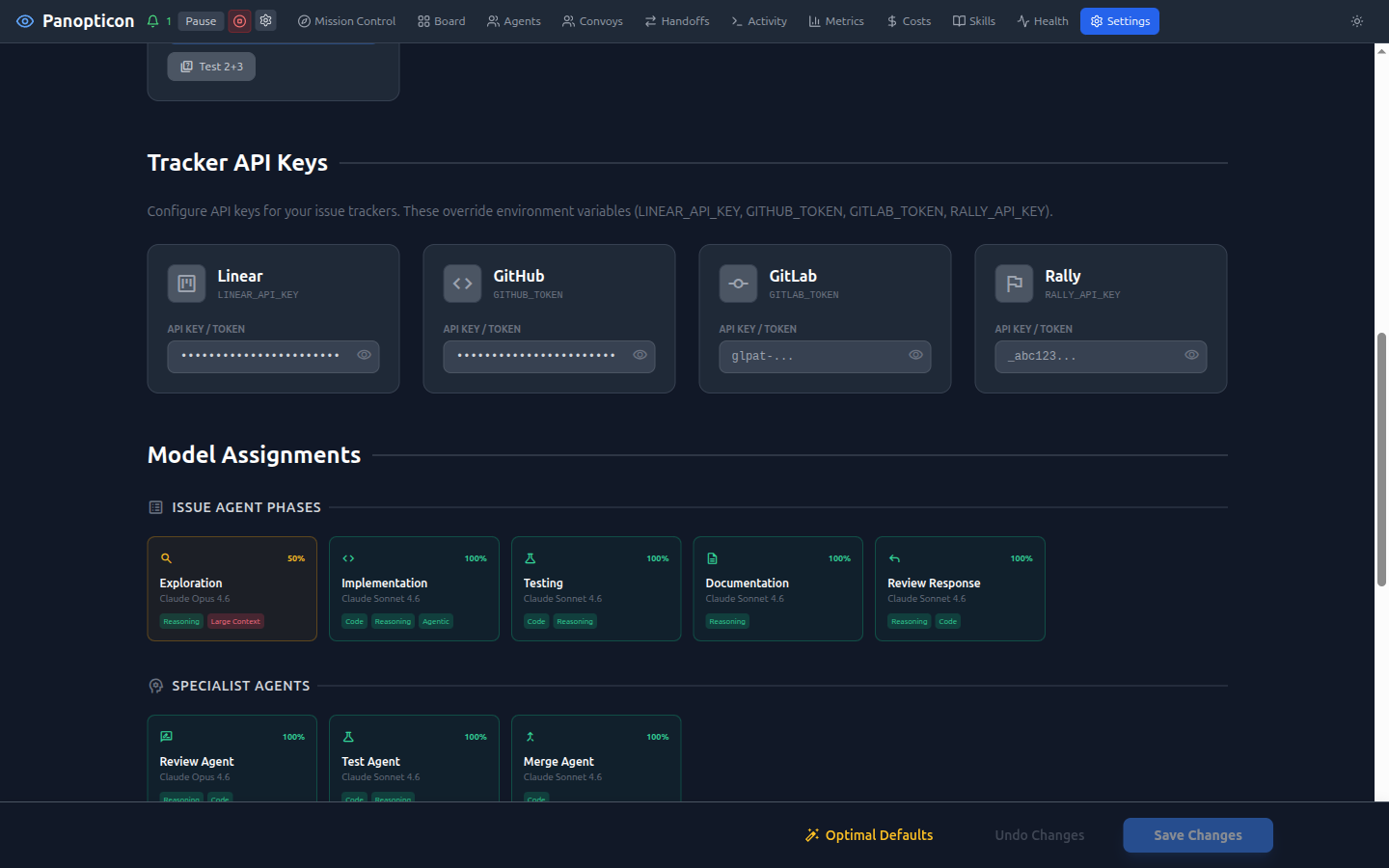Click the Model Assignments heading
Image resolution: width=1389 pixels, height=868 pixels.
coord(254,455)
